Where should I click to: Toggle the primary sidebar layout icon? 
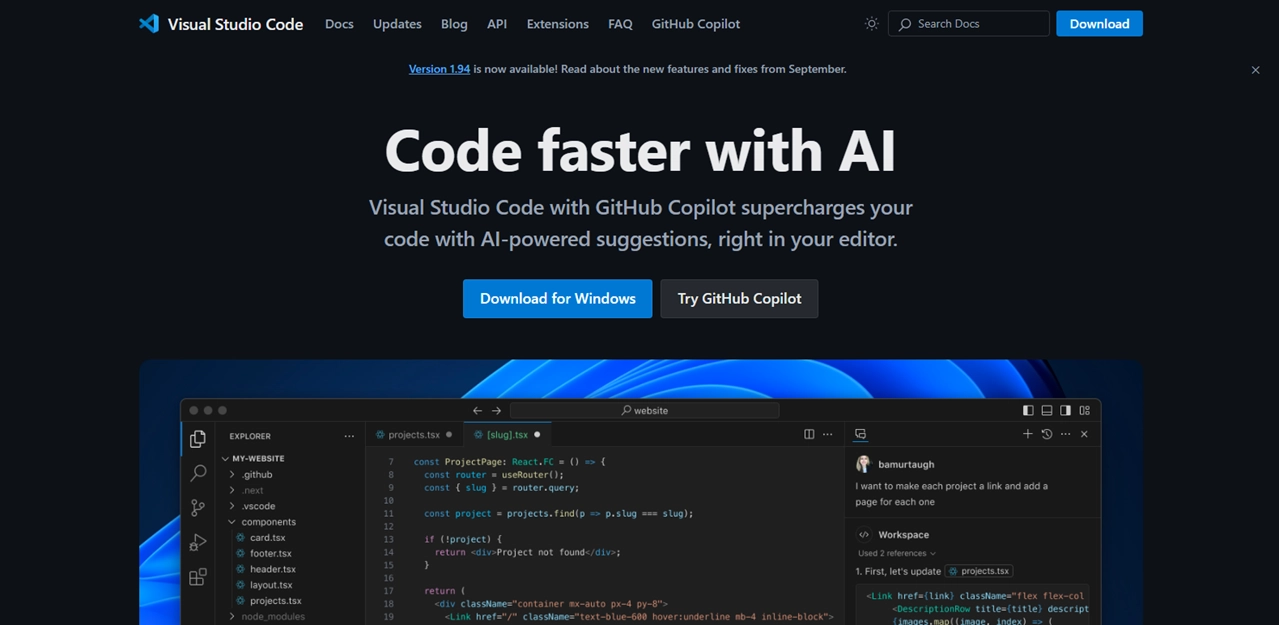tap(1028, 410)
